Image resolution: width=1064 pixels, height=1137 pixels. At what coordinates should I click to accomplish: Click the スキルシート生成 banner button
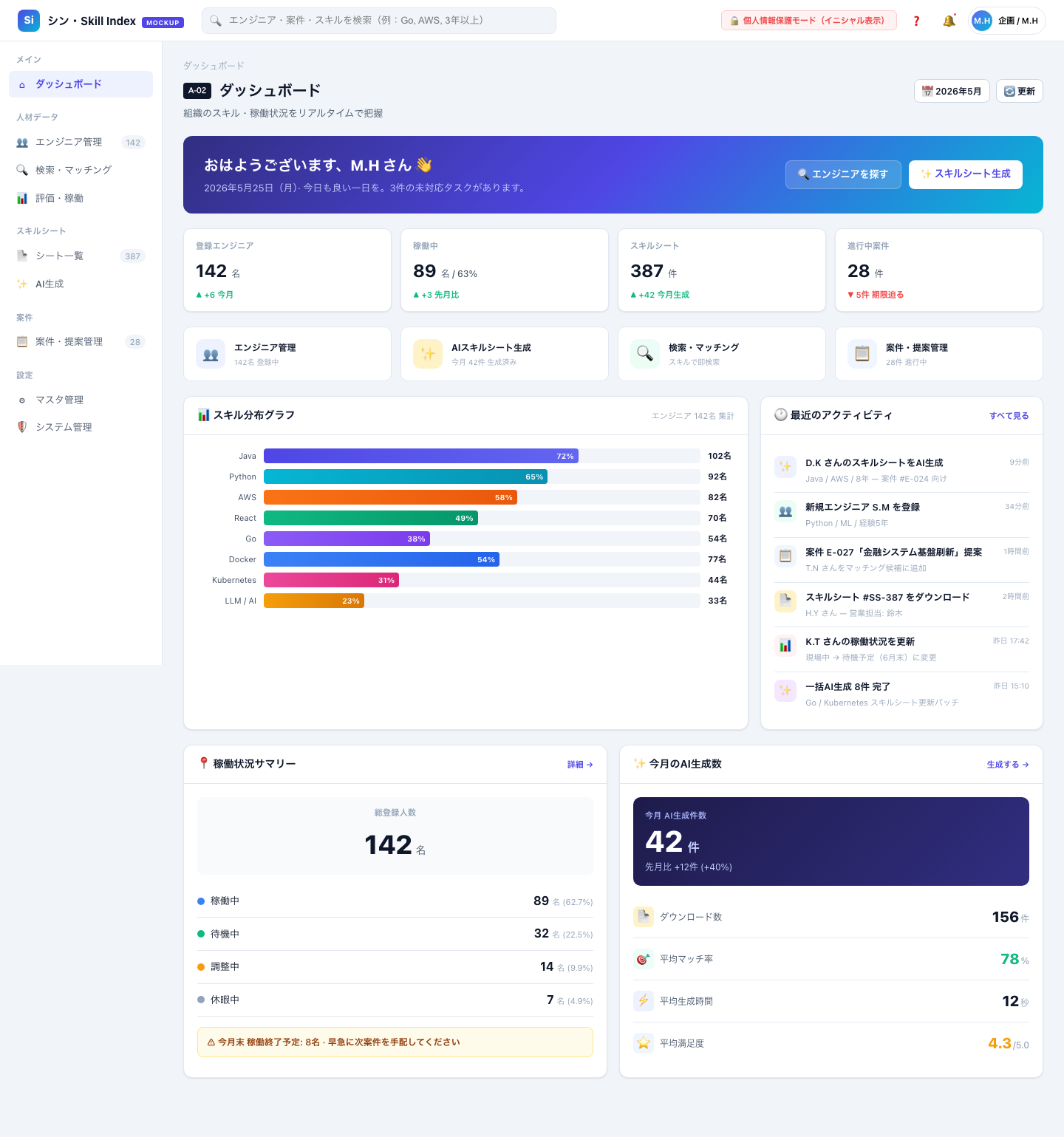(x=966, y=174)
